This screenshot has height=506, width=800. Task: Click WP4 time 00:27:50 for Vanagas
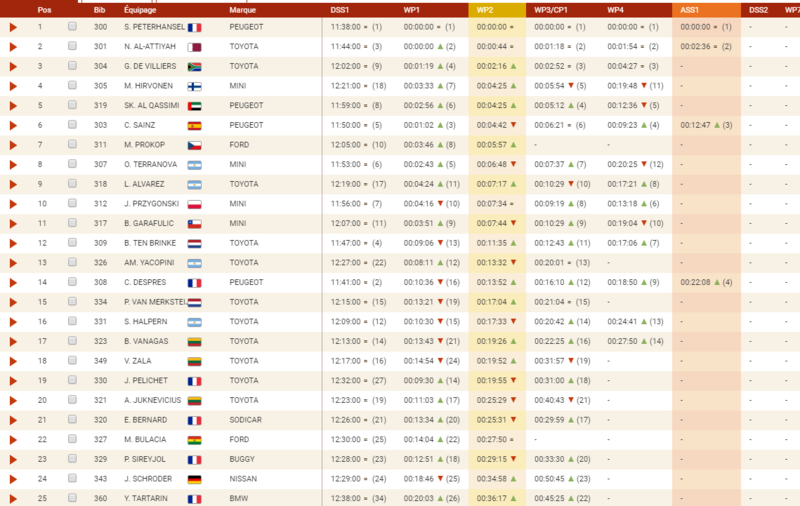(x=622, y=341)
